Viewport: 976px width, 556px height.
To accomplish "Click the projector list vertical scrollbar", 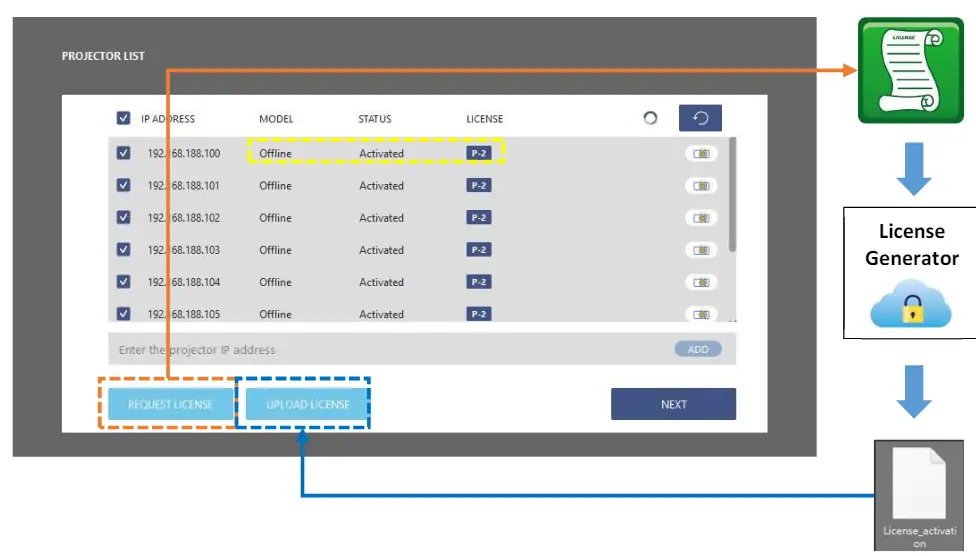I will click(x=733, y=195).
